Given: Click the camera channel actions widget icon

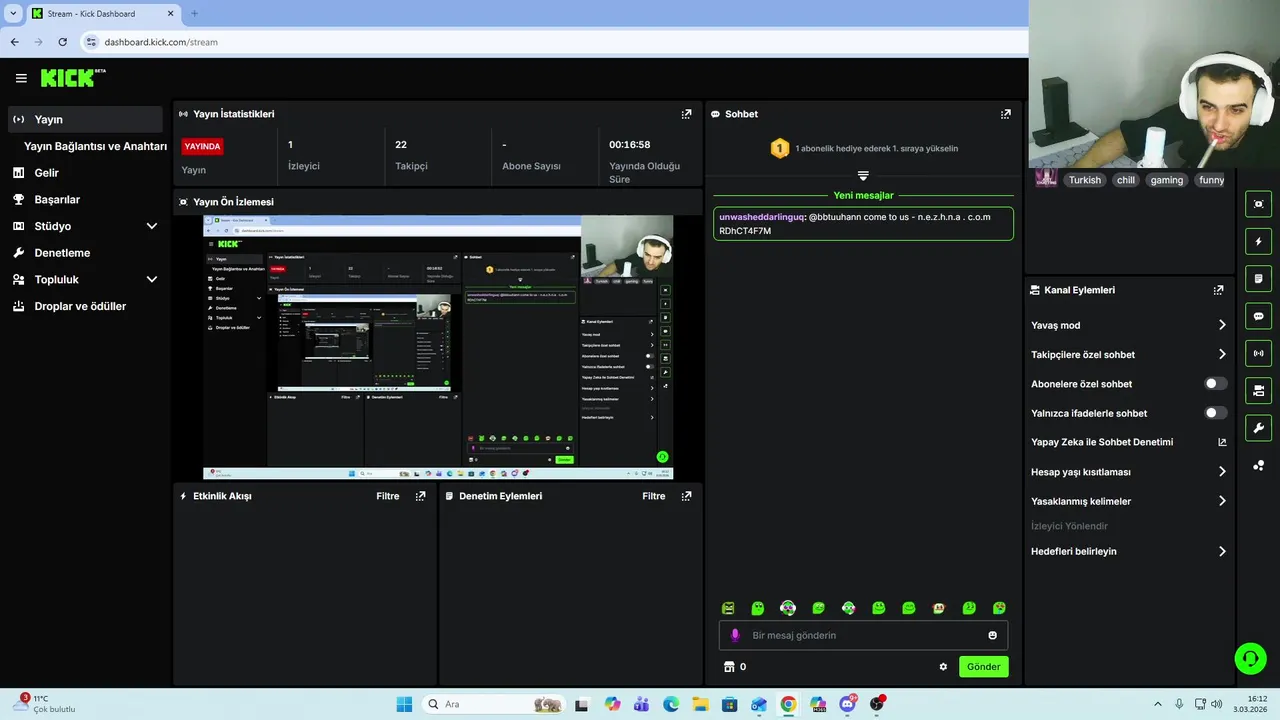Looking at the screenshot, I should click(x=1258, y=390).
